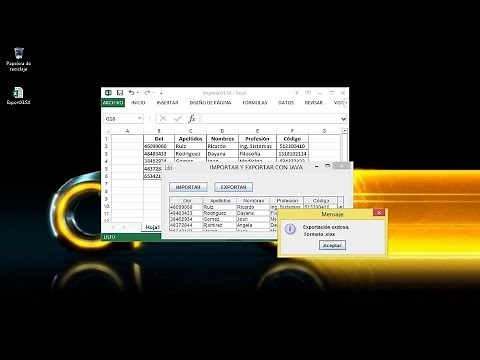The width and height of the screenshot is (480, 360).
Task: Click the Excel application icon in title bar
Action: pos(108,93)
